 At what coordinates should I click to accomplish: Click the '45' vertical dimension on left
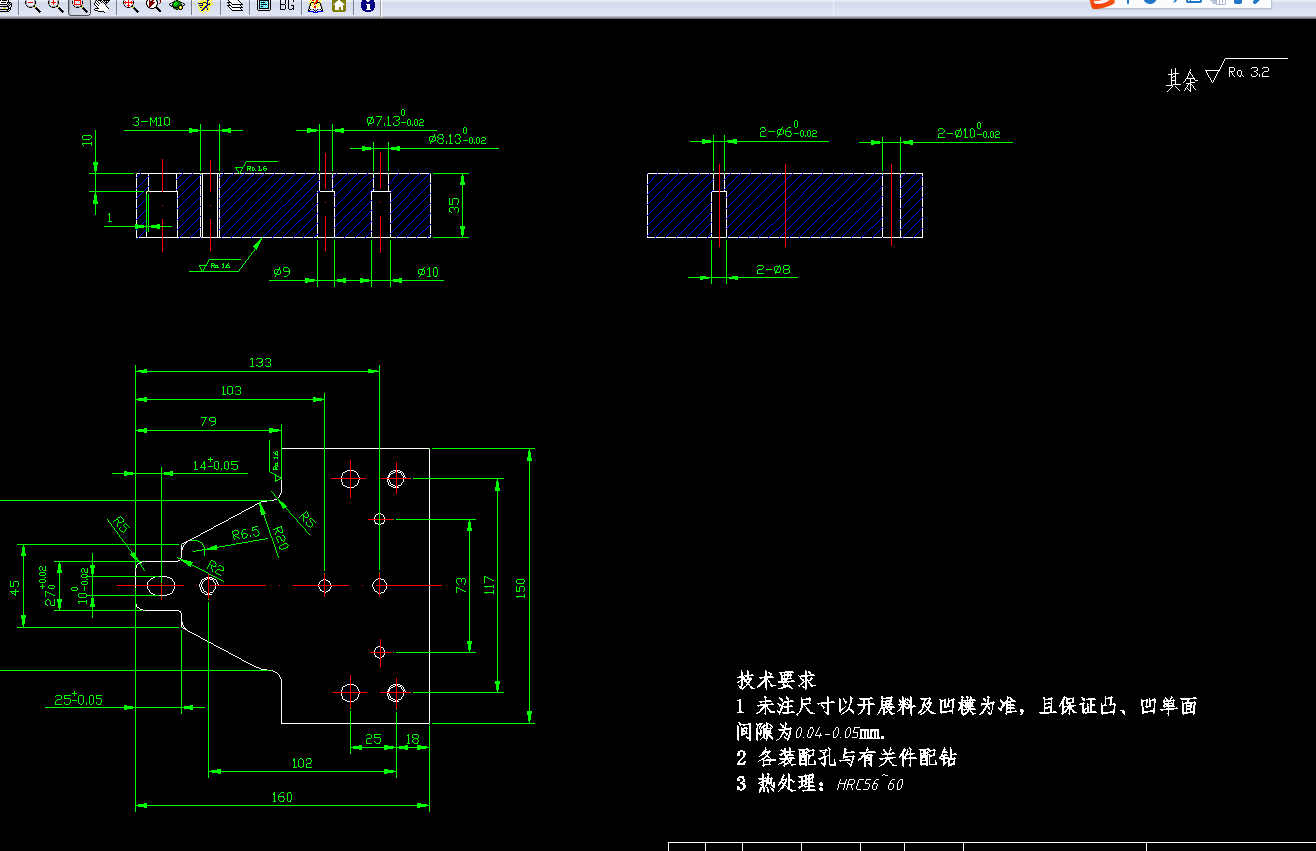(x=14, y=587)
